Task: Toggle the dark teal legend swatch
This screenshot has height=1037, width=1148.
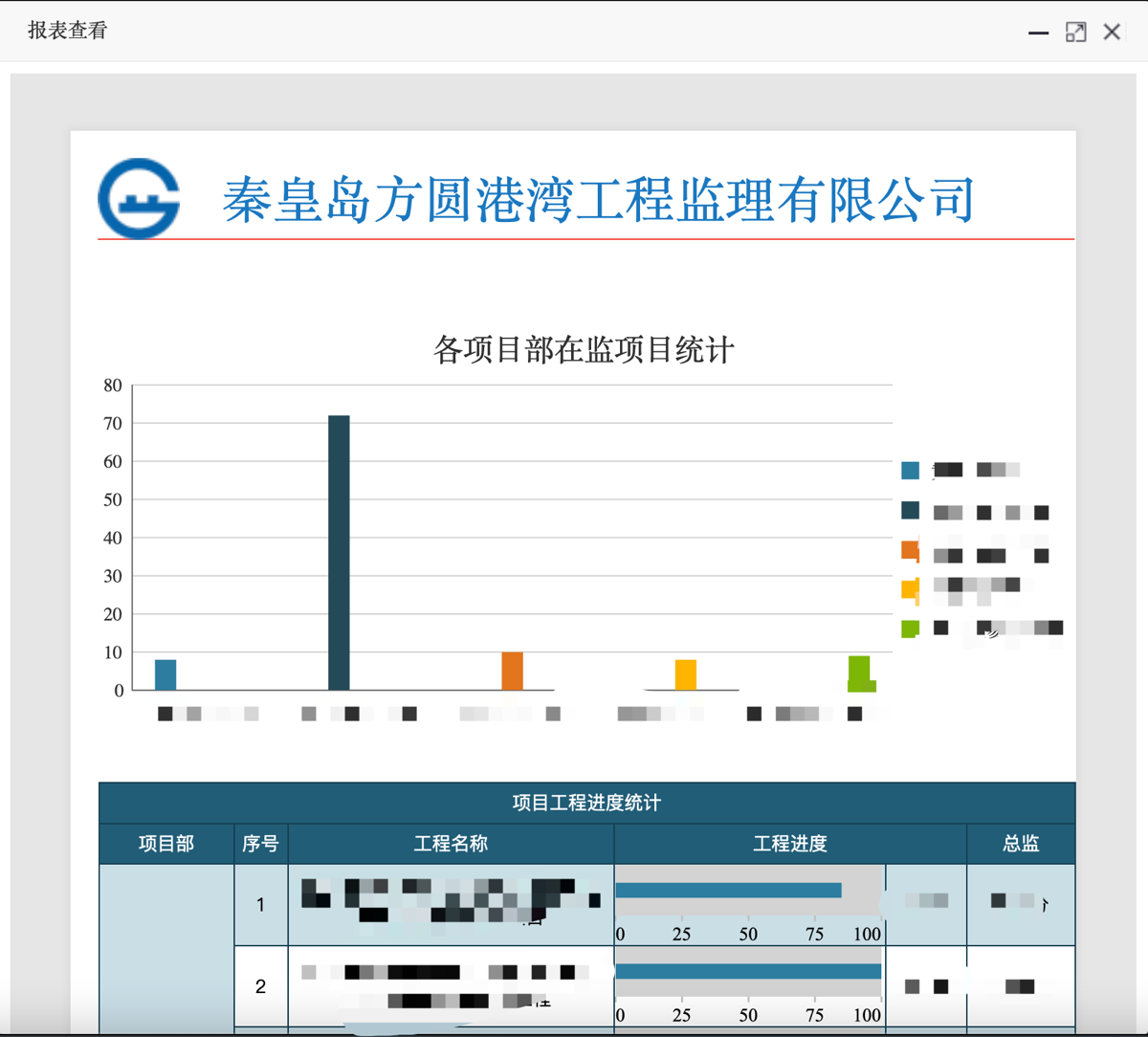Action: coord(910,511)
